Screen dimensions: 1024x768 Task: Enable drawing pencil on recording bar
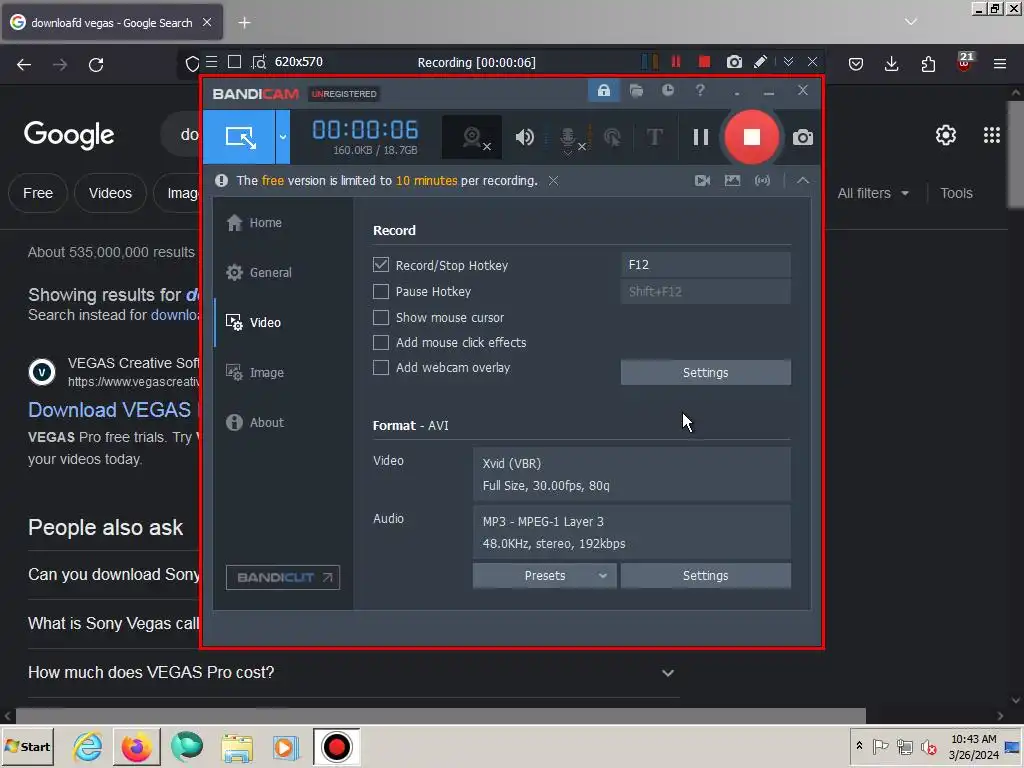click(760, 62)
